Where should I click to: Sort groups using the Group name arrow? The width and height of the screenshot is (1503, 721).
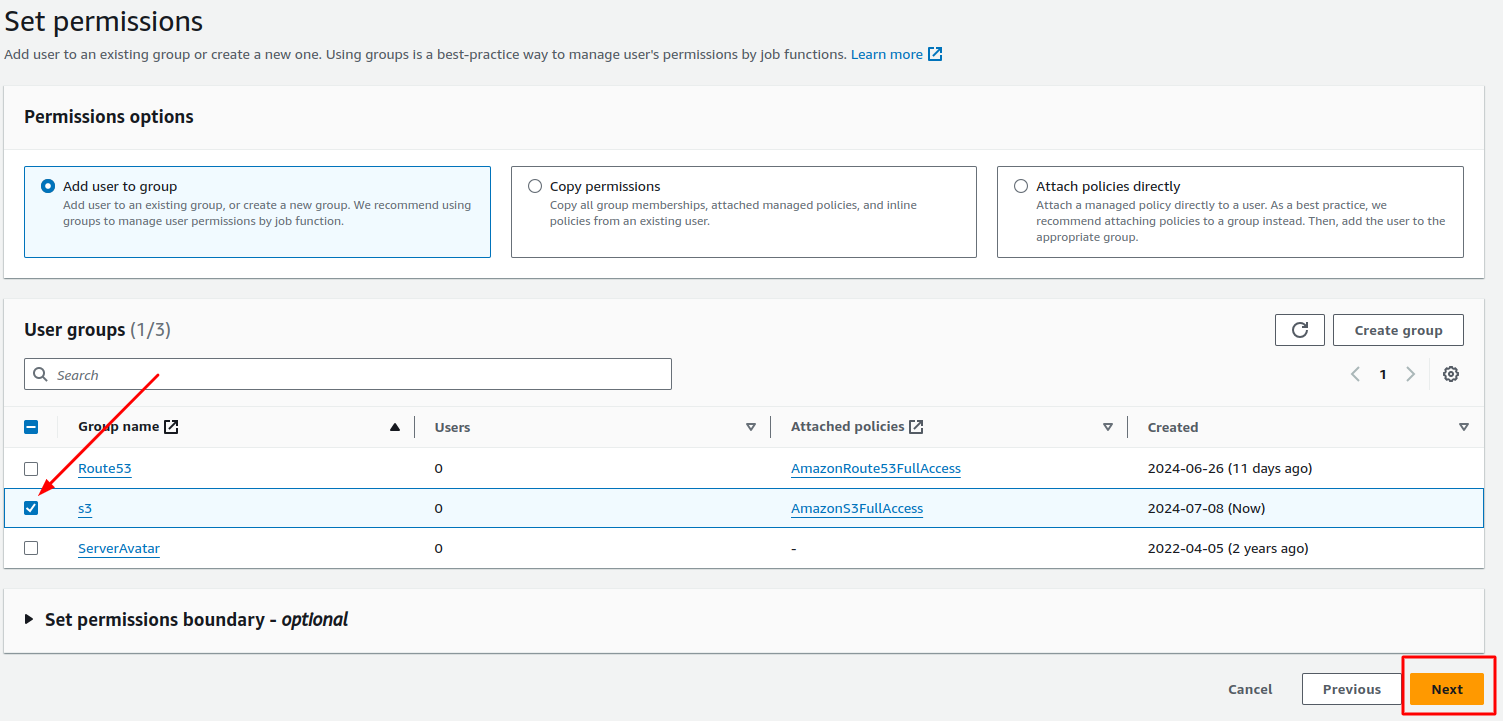click(396, 426)
